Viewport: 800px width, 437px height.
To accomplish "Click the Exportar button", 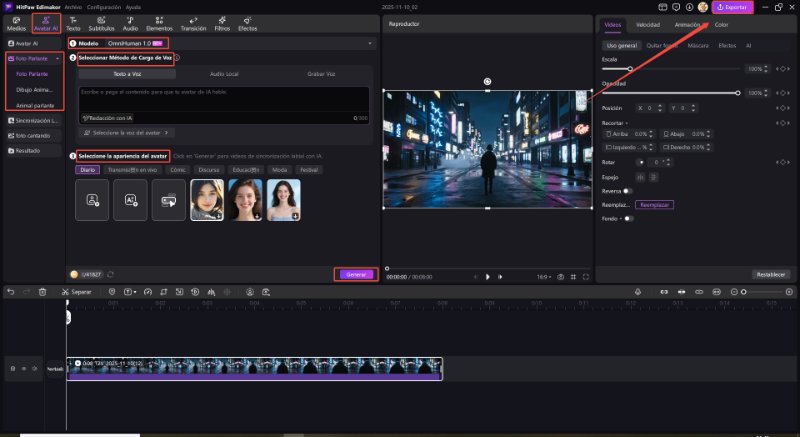I will 732,7.
